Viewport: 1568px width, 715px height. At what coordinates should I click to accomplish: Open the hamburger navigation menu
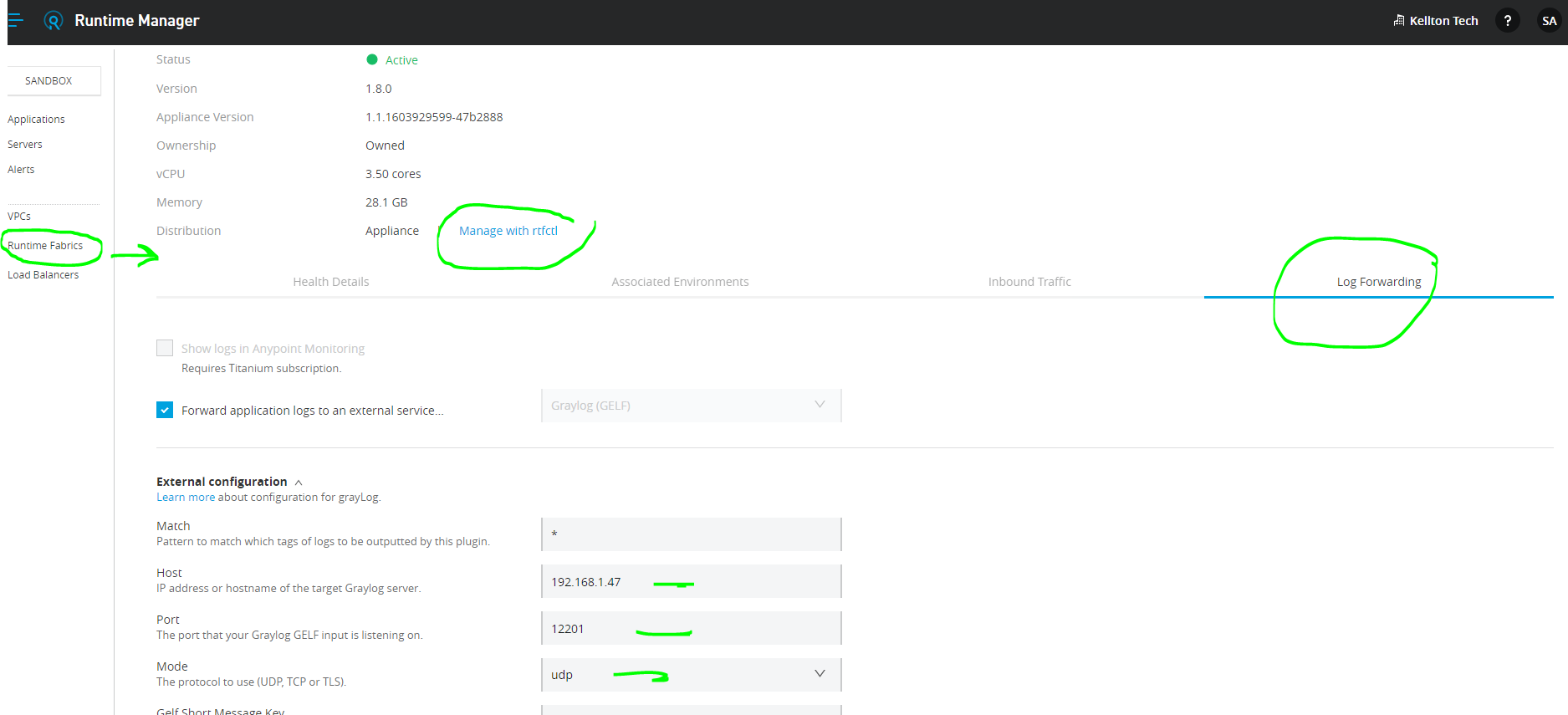coord(15,20)
